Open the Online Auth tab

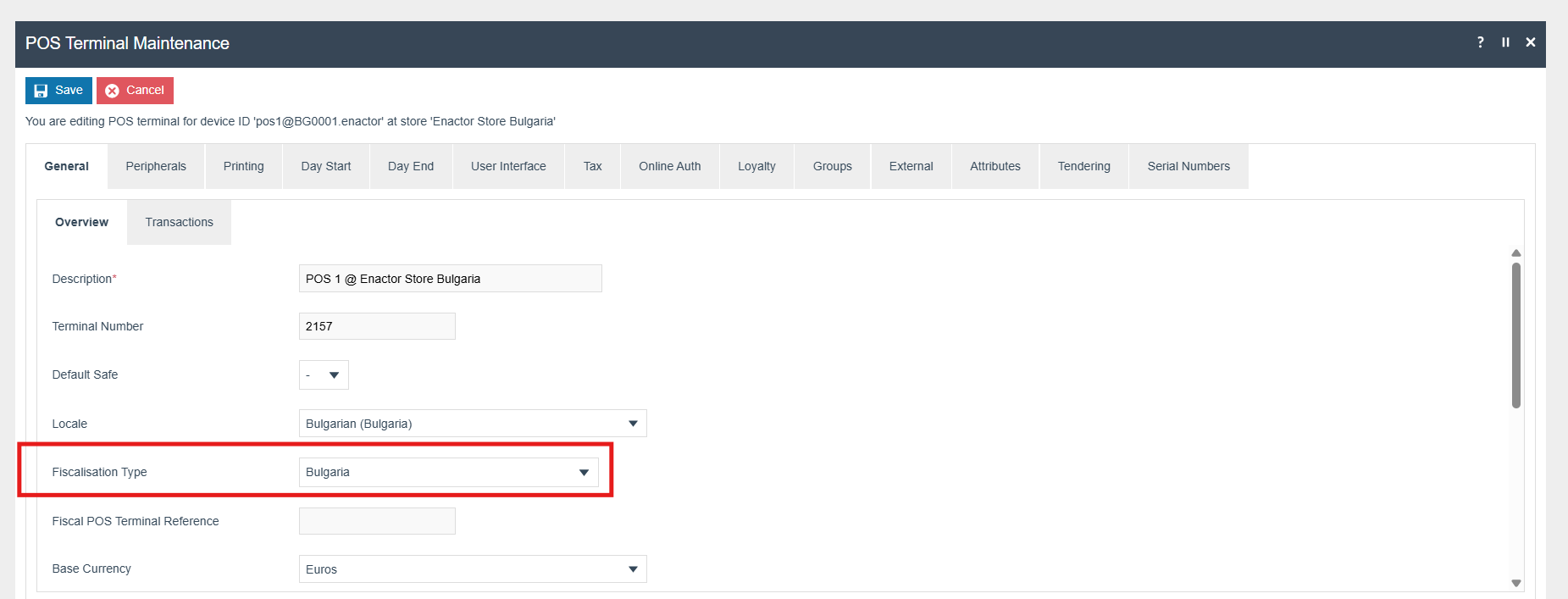[669, 167]
